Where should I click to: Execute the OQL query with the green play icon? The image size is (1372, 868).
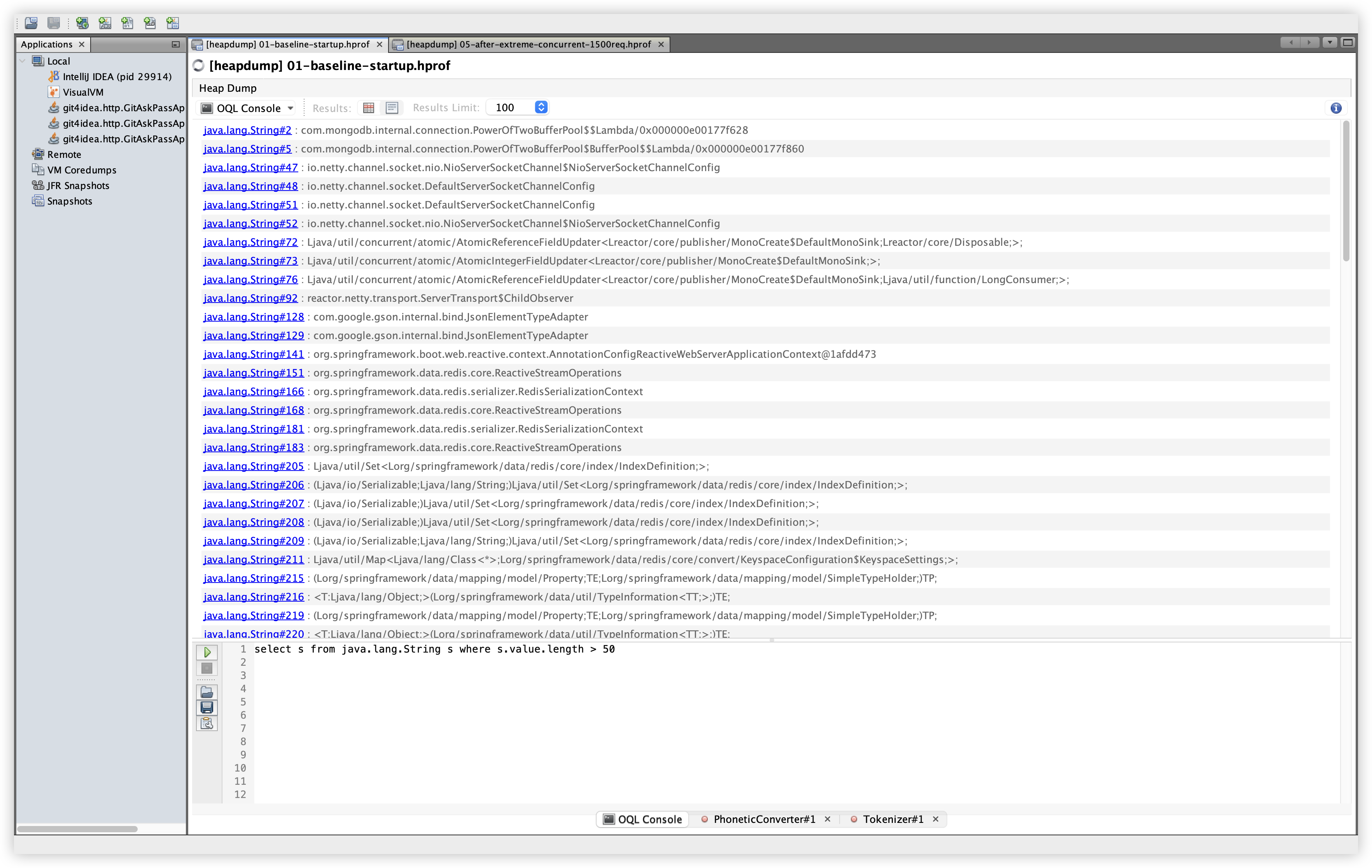(207, 652)
